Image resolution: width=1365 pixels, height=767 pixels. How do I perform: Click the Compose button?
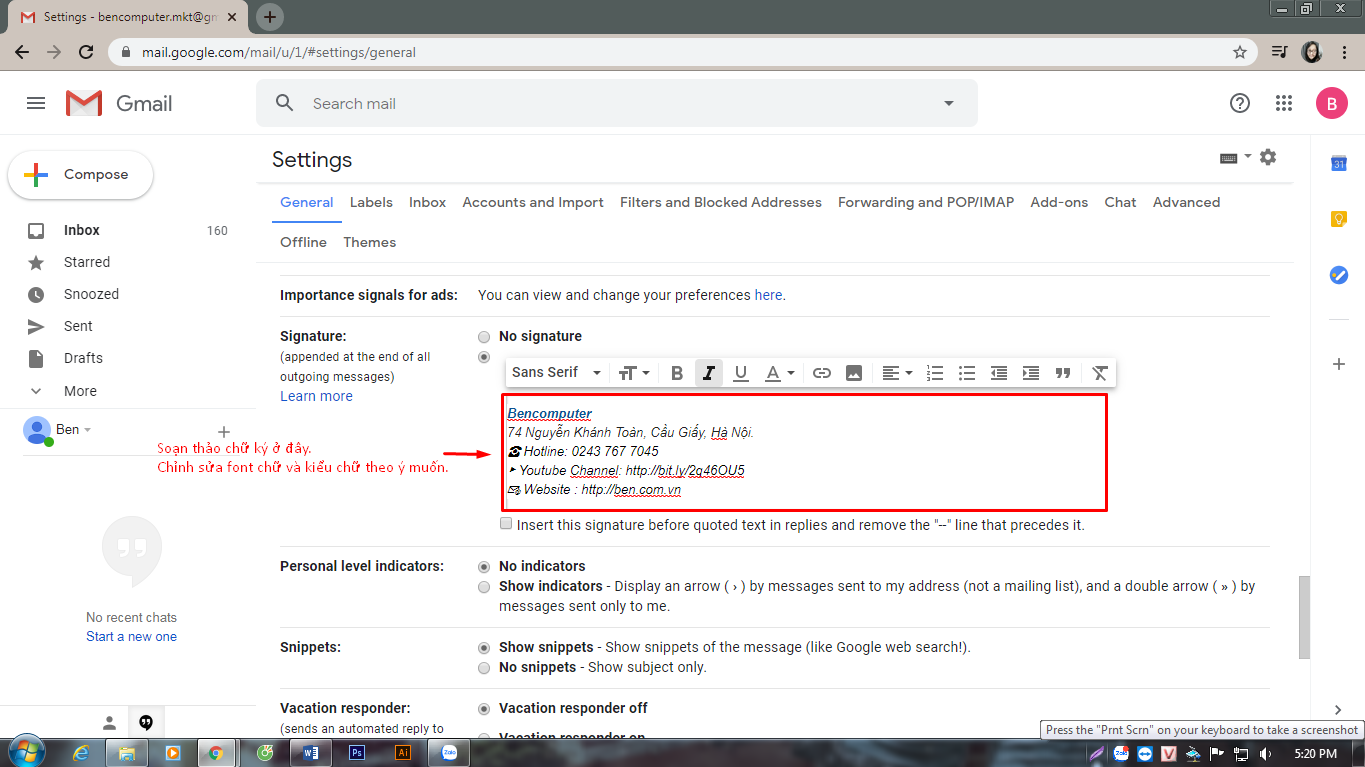tap(81, 175)
